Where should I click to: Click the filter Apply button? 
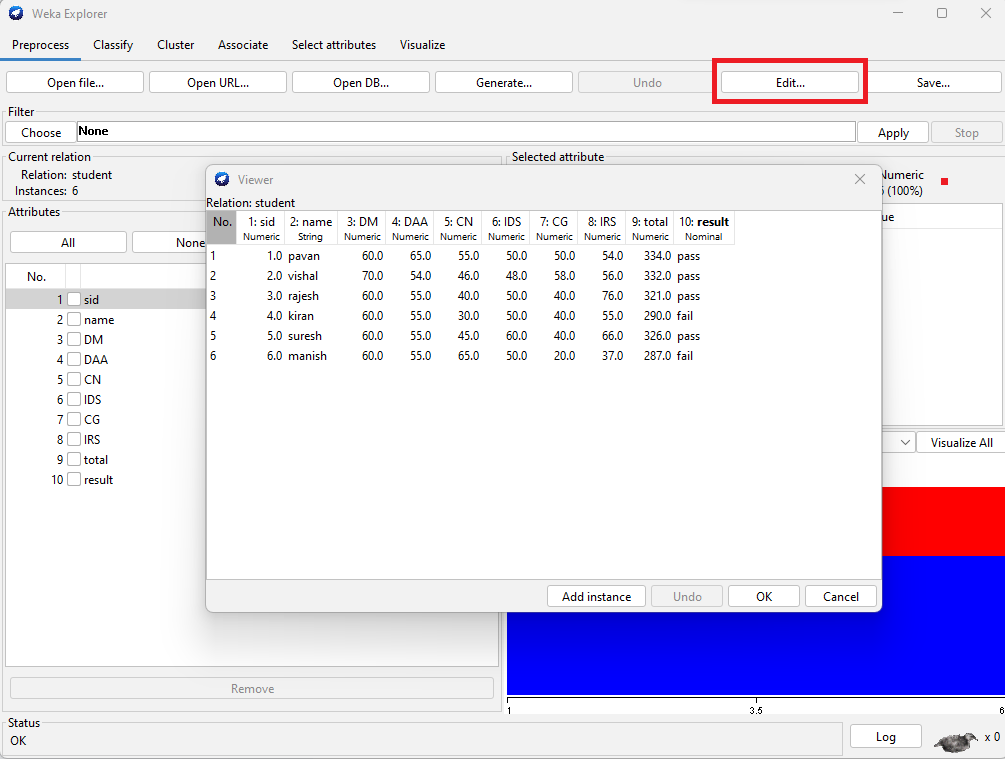click(x=893, y=133)
